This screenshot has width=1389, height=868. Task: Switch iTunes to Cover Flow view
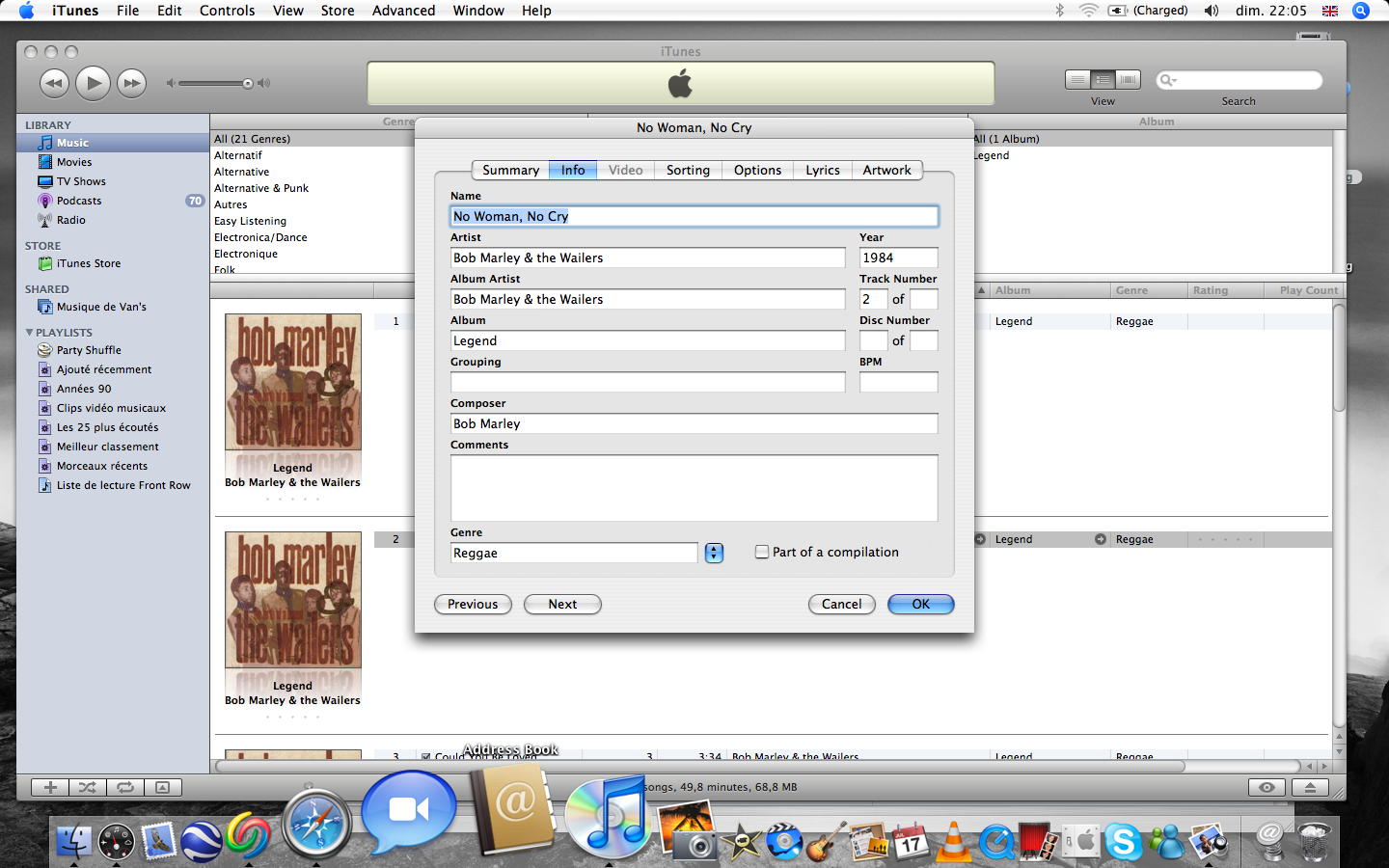point(1128,79)
